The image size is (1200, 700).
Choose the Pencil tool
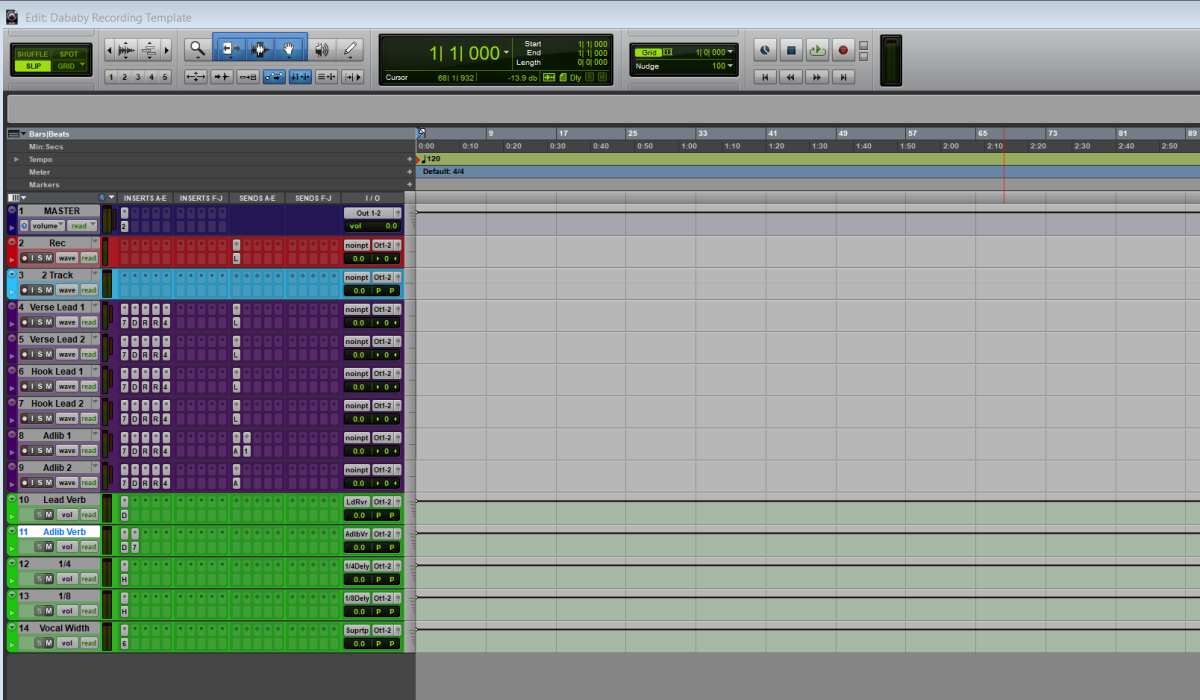pos(350,48)
